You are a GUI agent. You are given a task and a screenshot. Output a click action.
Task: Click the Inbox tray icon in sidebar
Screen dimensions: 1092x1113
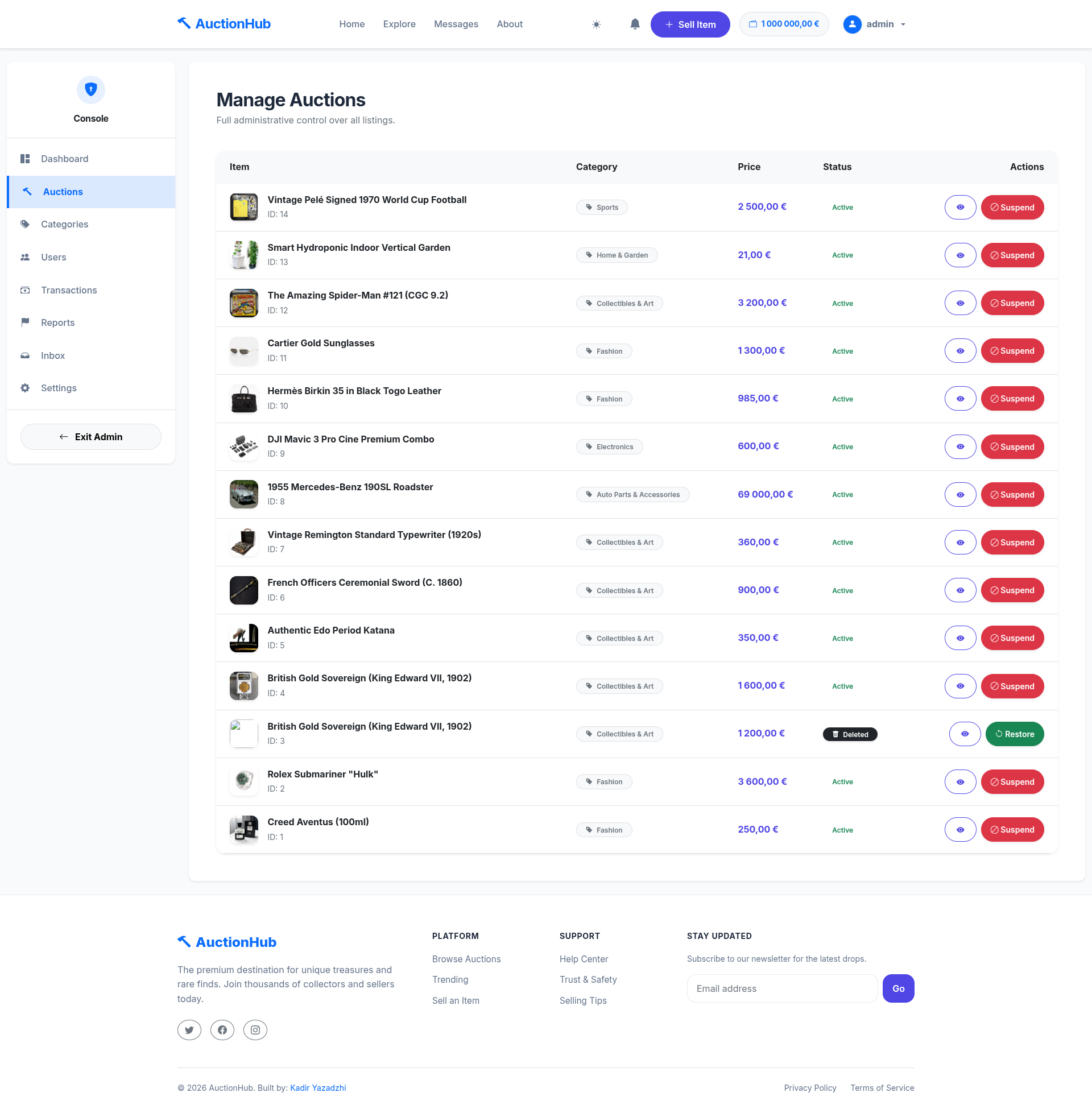24,355
